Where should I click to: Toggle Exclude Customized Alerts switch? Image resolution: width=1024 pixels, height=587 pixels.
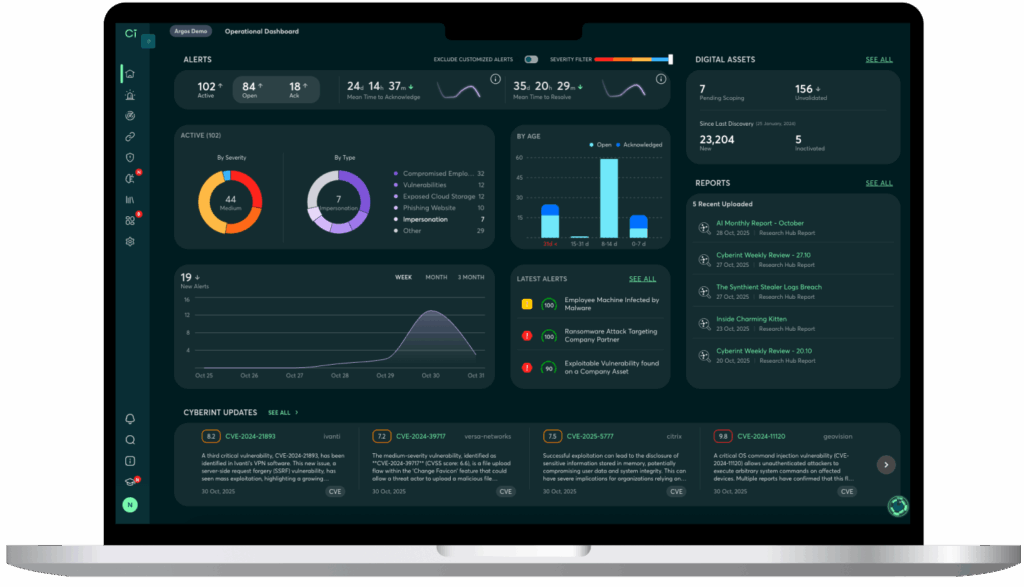531,60
